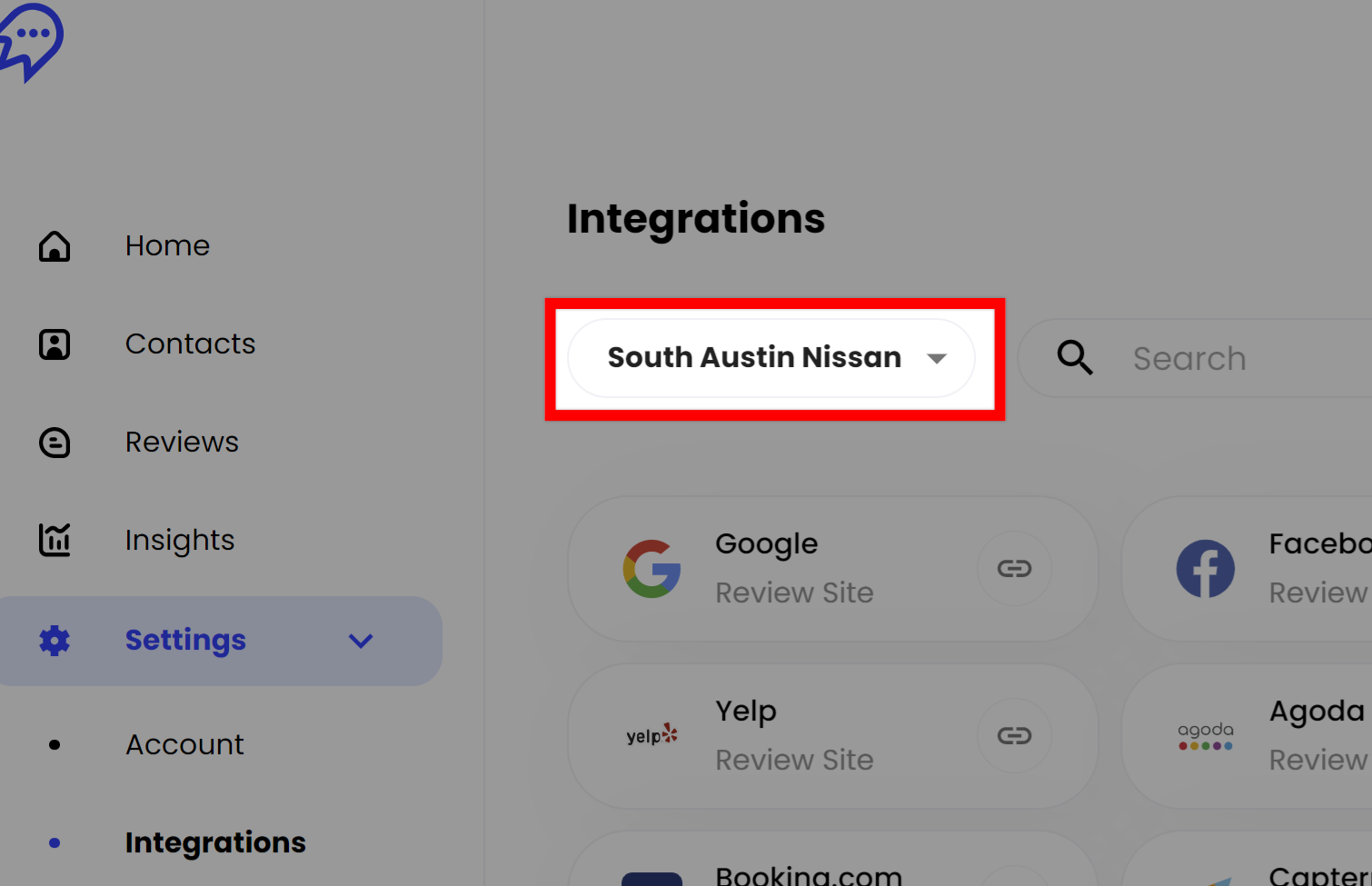
Task: Click the Home house icon
Action: tap(55, 246)
